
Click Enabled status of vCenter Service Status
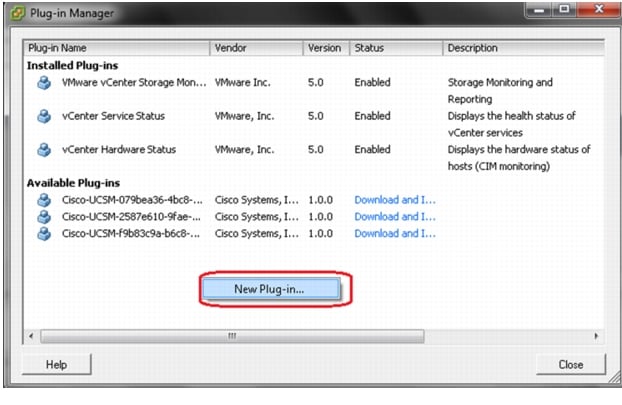pos(372,116)
